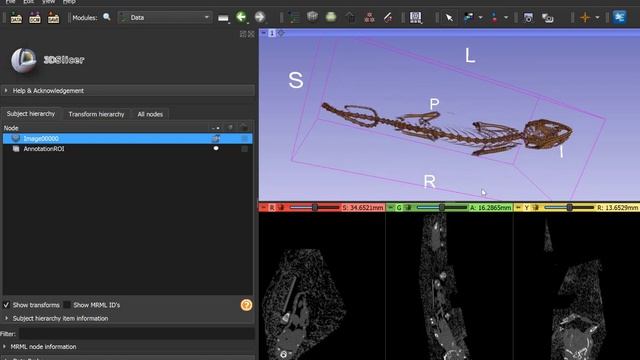Capture a screenshot with camera icon

(528, 18)
